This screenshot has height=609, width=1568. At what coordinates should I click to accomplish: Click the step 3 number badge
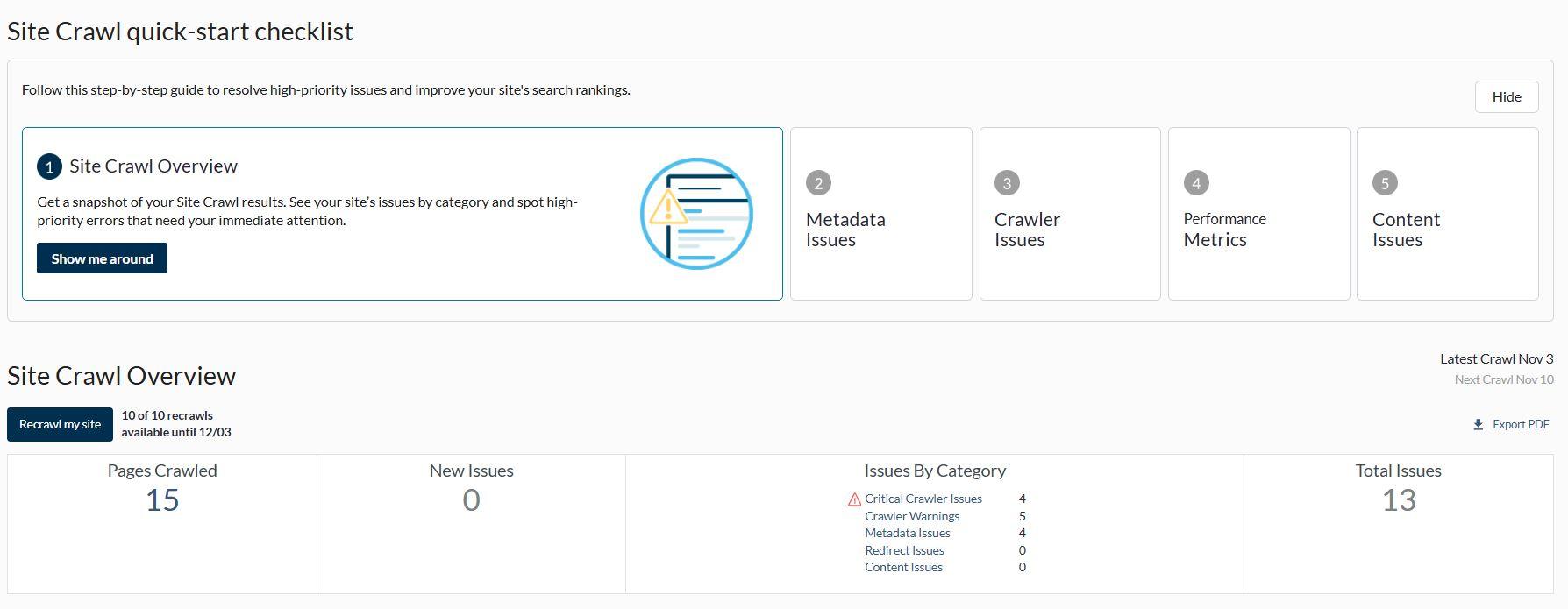point(1007,183)
